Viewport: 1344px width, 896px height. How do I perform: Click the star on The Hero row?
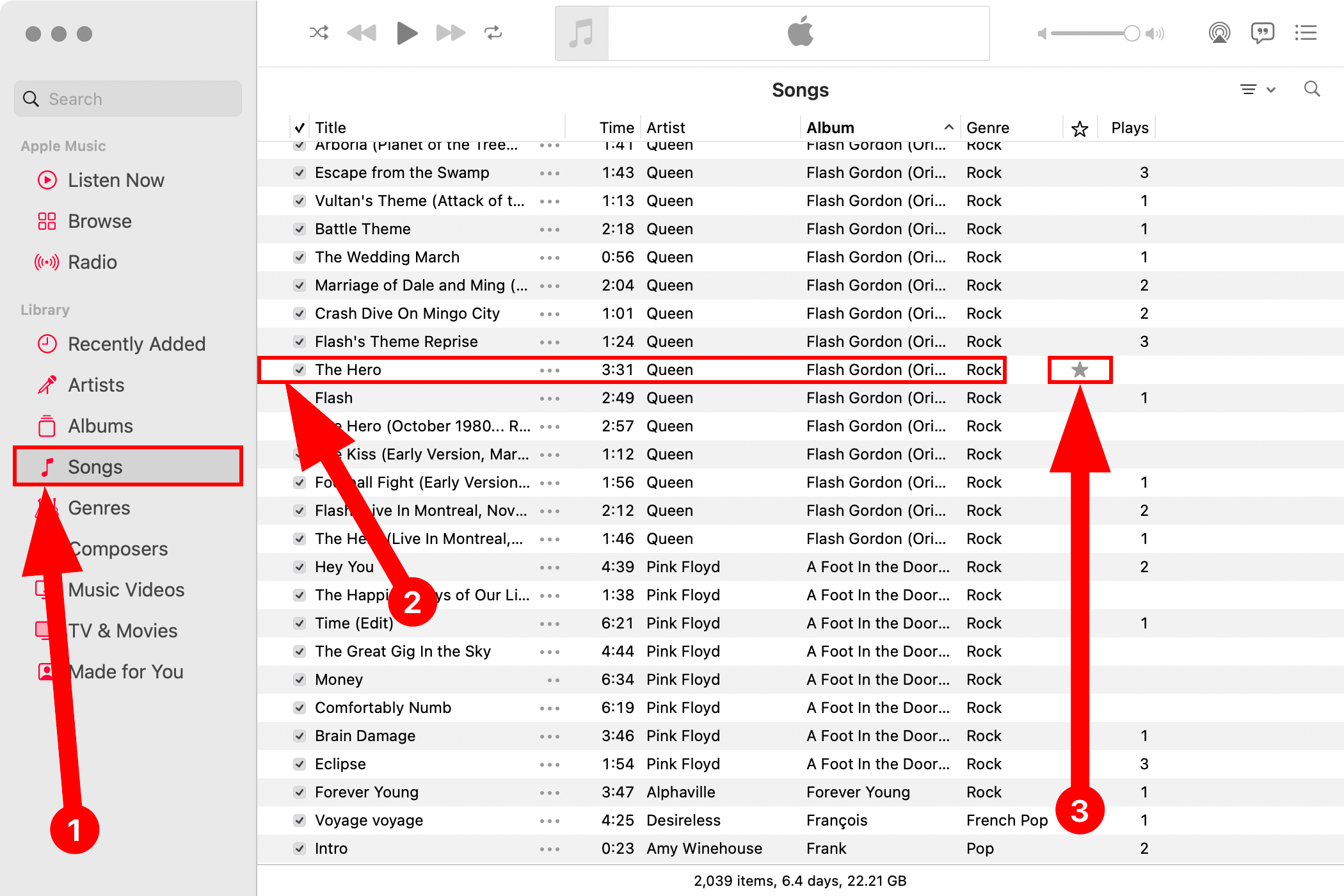click(1080, 370)
